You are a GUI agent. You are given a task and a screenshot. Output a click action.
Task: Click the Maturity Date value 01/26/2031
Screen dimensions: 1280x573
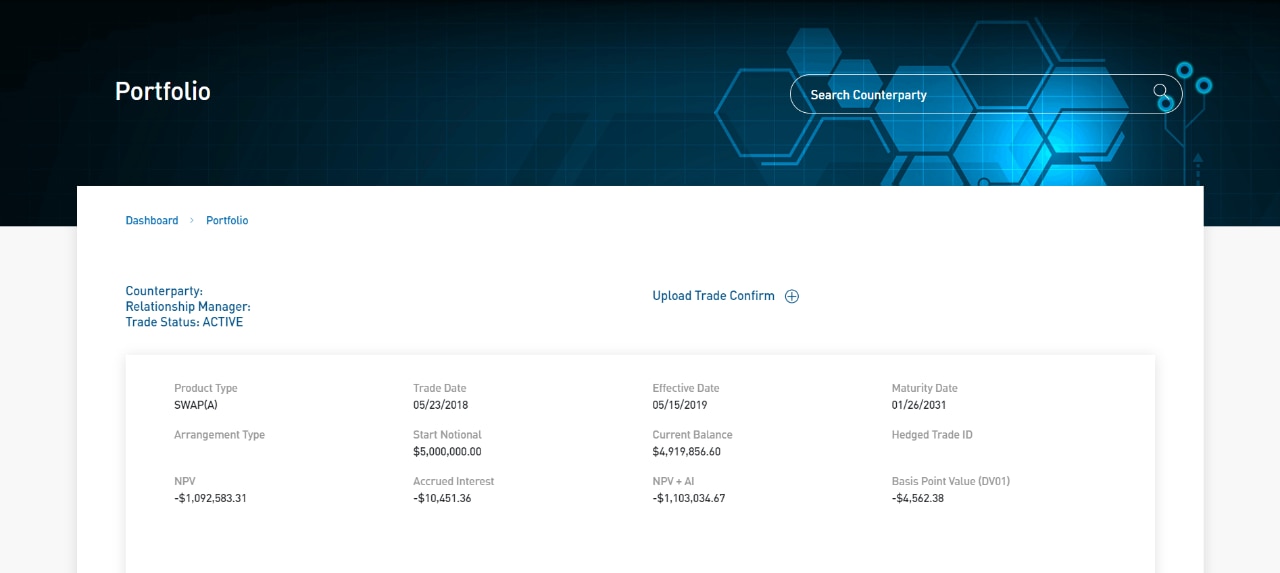(x=919, y=406)
